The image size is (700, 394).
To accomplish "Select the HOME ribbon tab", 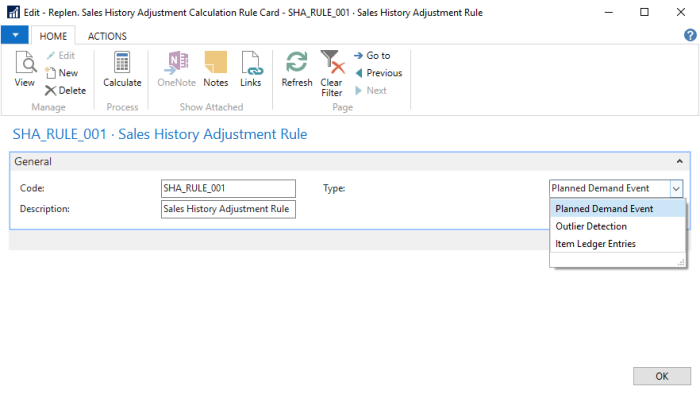I will 53,36.
